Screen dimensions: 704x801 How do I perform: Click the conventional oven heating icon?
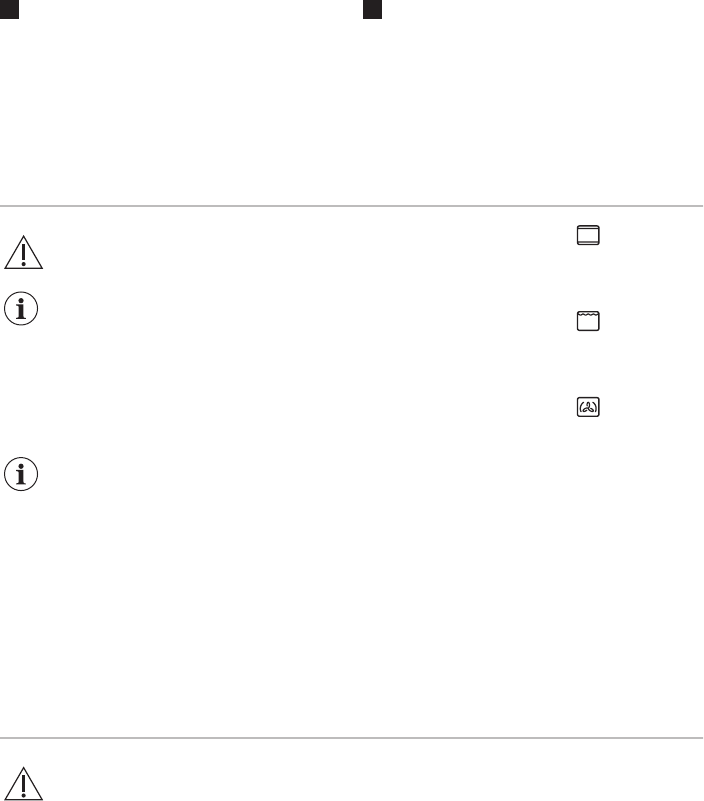click(x=588, y=235)
